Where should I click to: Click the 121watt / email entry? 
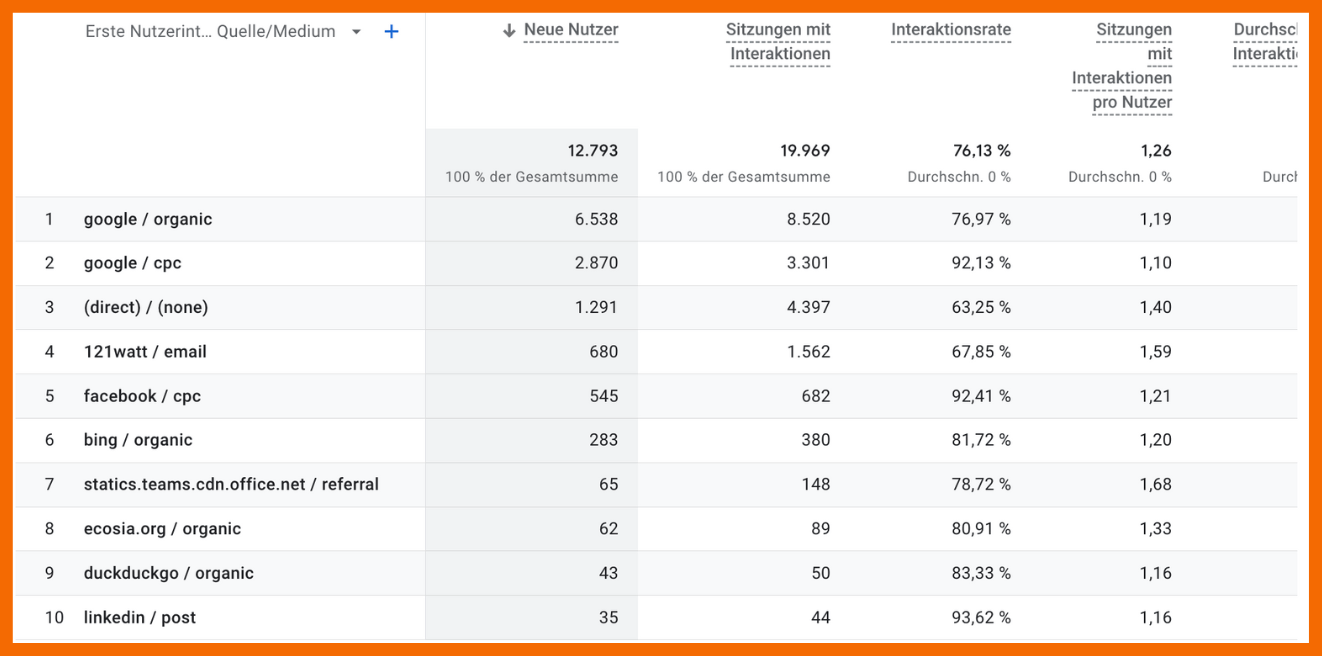[145, 352]
